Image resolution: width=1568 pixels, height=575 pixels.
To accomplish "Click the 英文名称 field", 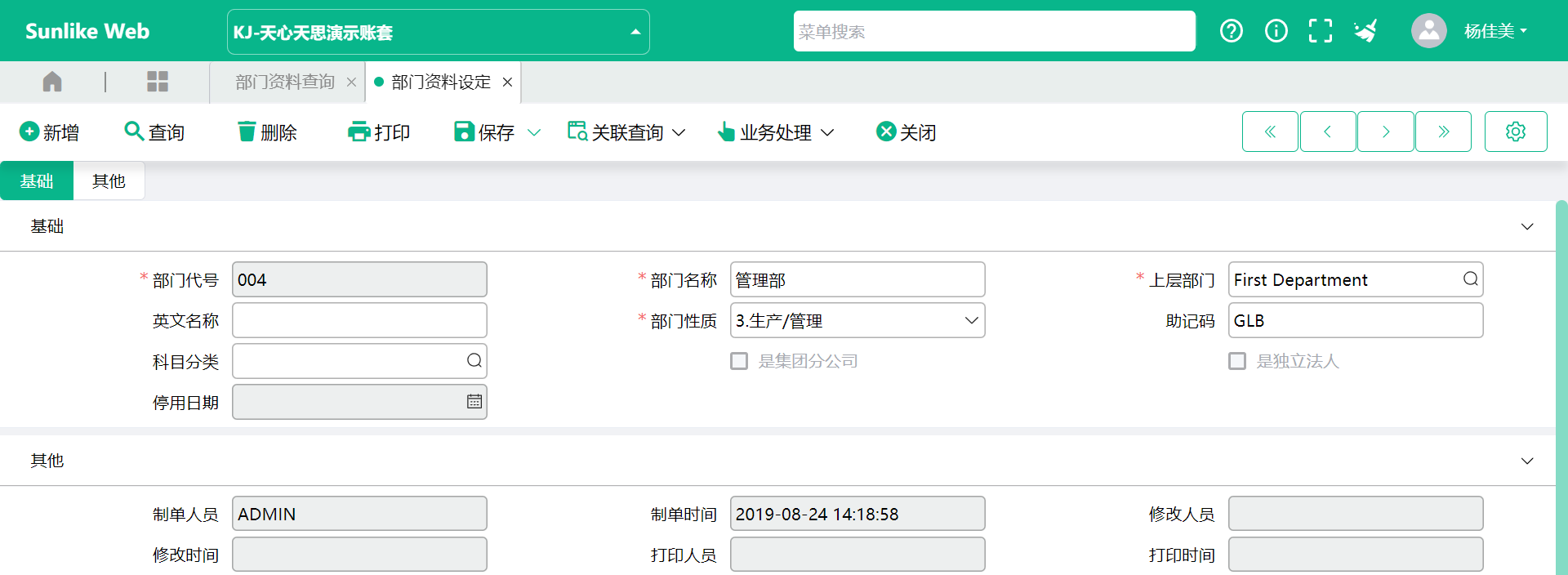I will [x=359, y=320].
